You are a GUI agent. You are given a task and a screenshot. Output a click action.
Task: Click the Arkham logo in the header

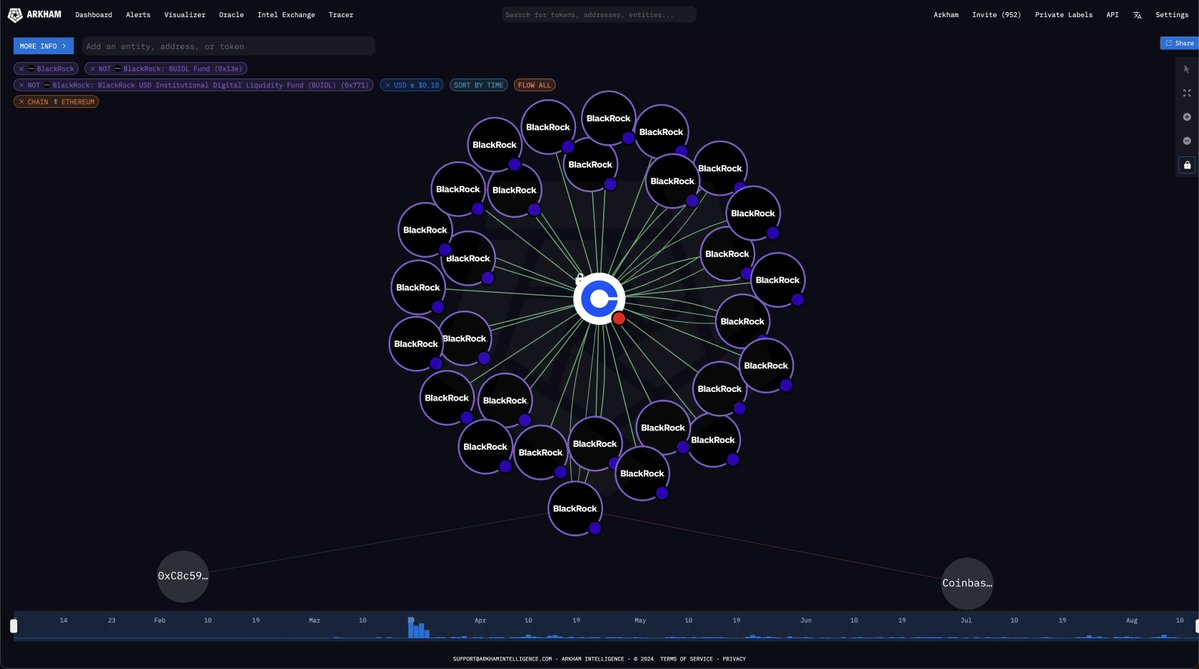(x=34, y=15)
